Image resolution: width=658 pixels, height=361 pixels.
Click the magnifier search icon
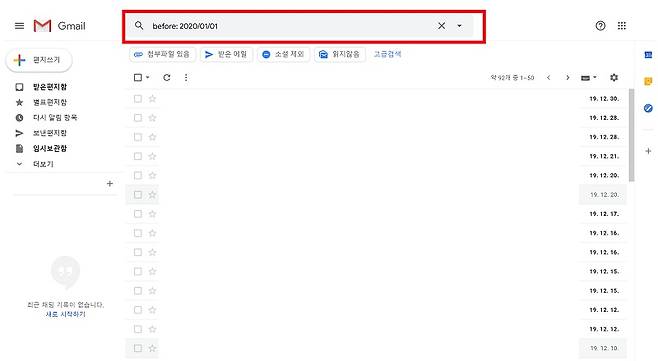pos(139,26)
